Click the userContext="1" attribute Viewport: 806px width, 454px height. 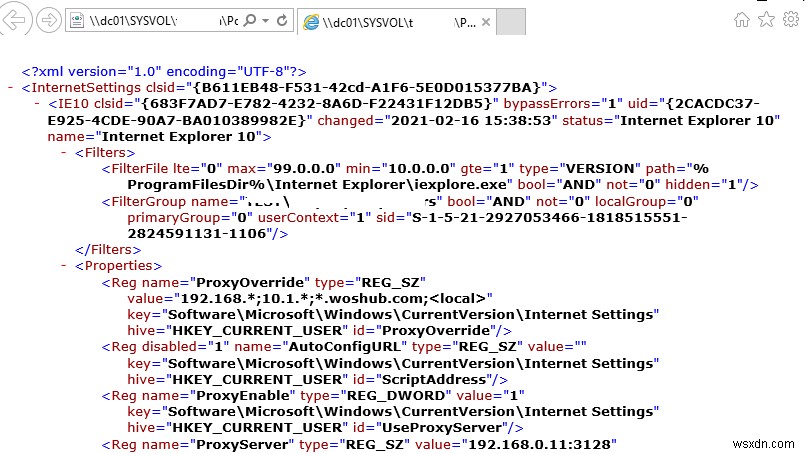[x=315, y=217]
